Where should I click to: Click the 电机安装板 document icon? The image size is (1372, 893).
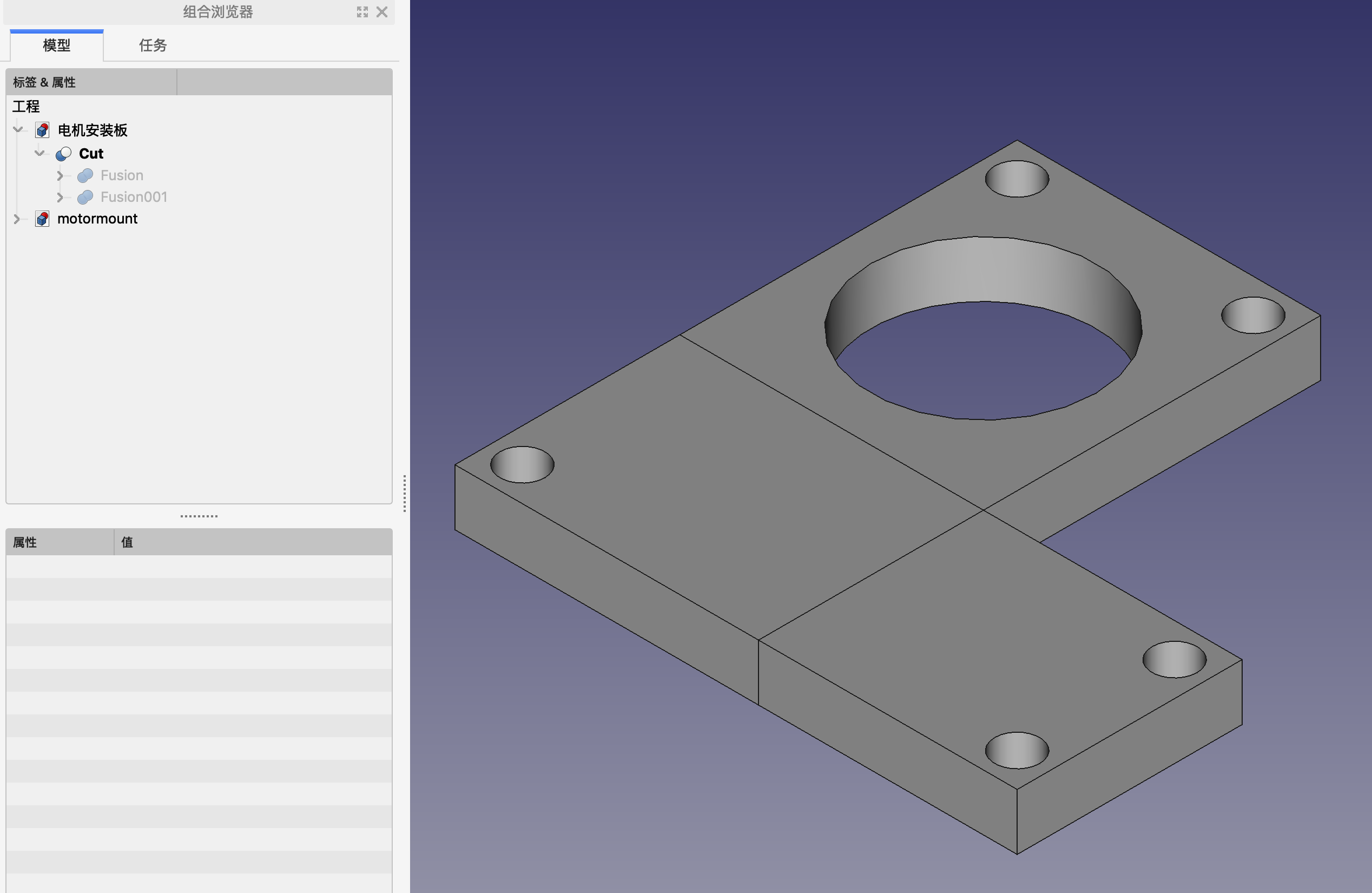(x=42, y=130)
